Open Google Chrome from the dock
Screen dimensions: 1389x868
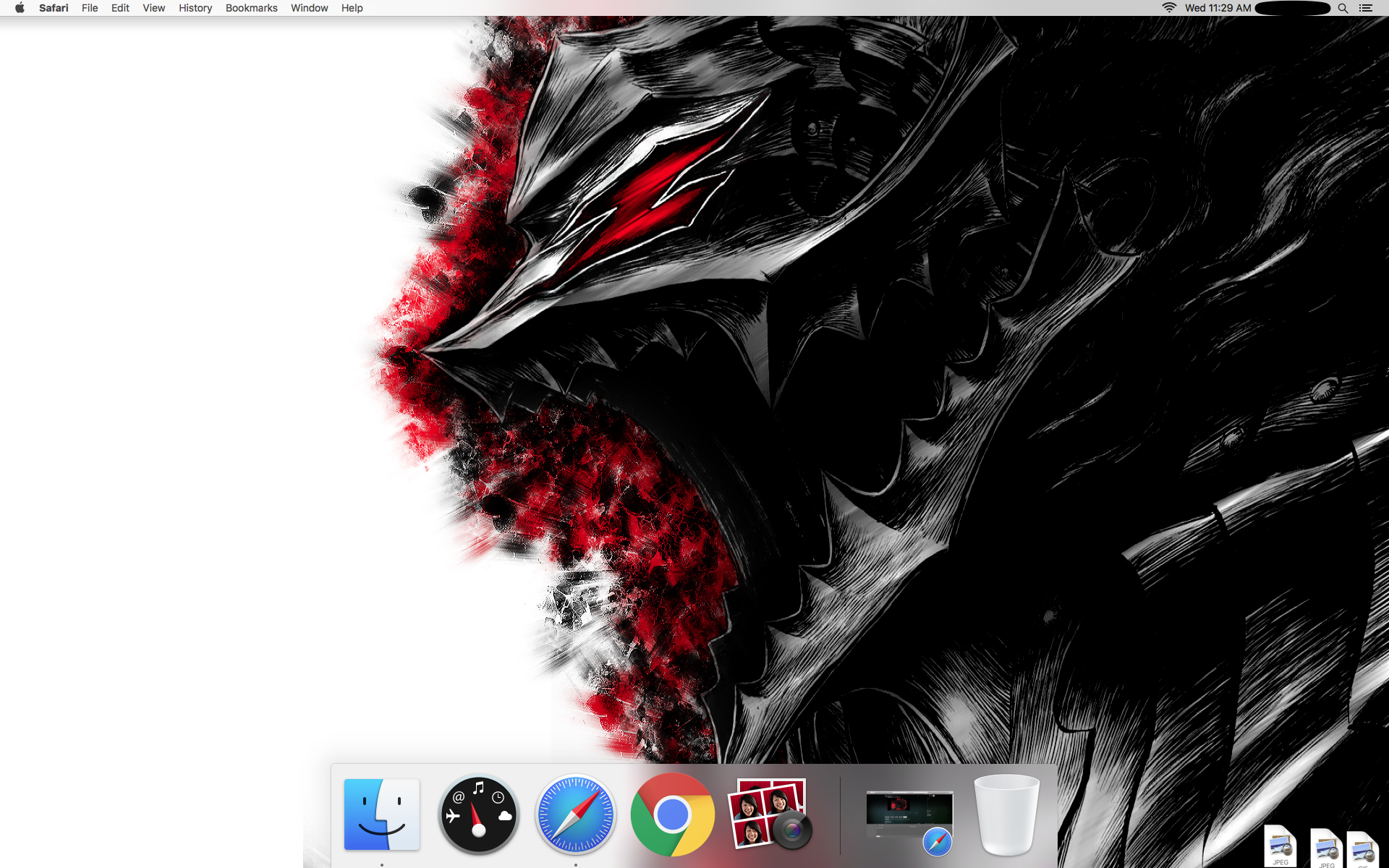tap(672, 814)
